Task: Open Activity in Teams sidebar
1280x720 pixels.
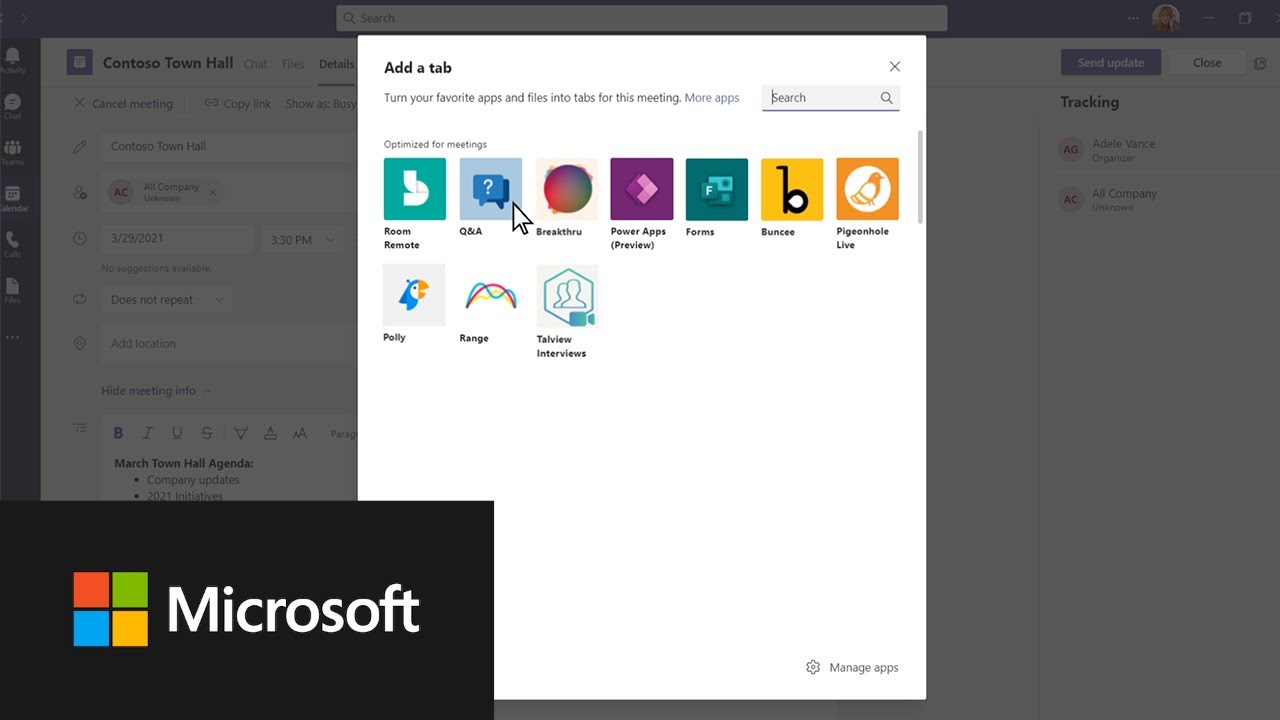Action: tap(13, 61)
